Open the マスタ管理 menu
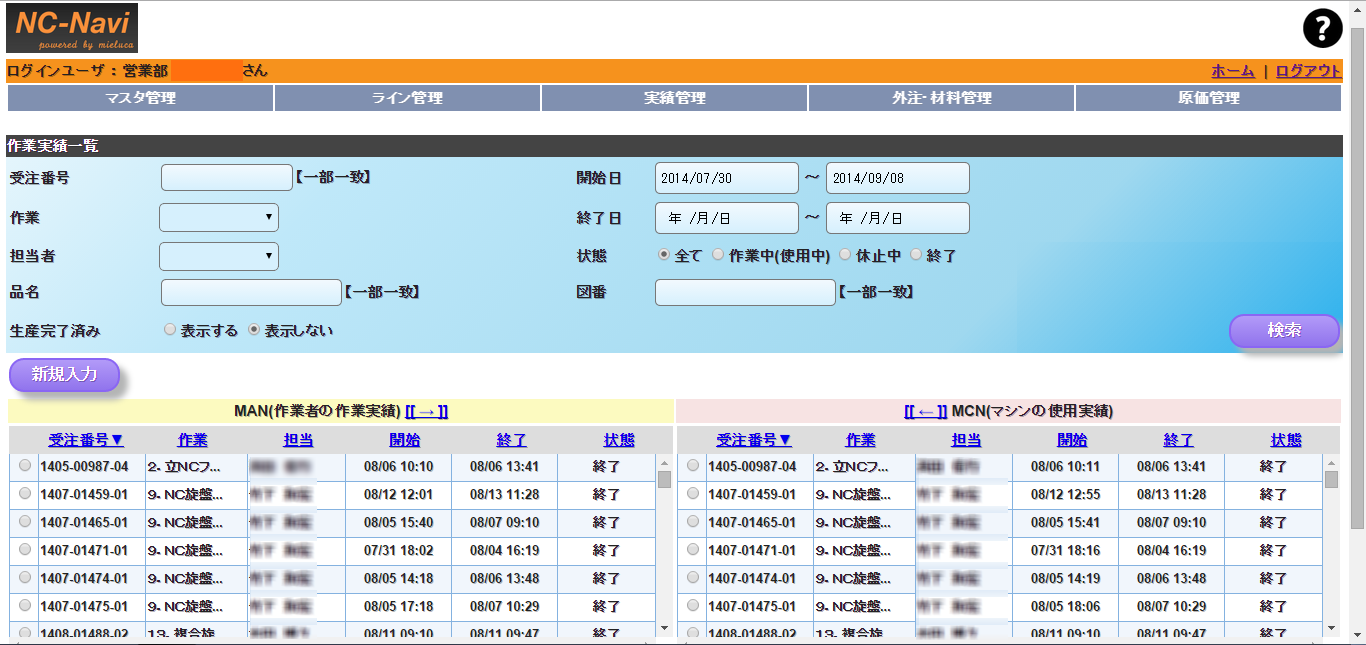Image resolution: width=1366 pixels, height=645 pixels. click(140, 98)
